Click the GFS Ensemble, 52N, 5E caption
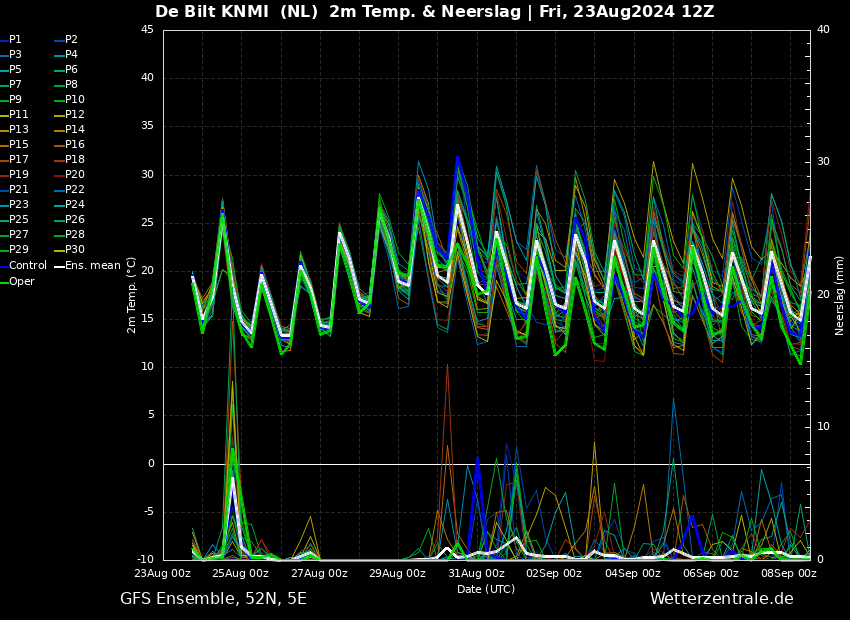Screen dimensions: 850x620 tap(213, 599)
